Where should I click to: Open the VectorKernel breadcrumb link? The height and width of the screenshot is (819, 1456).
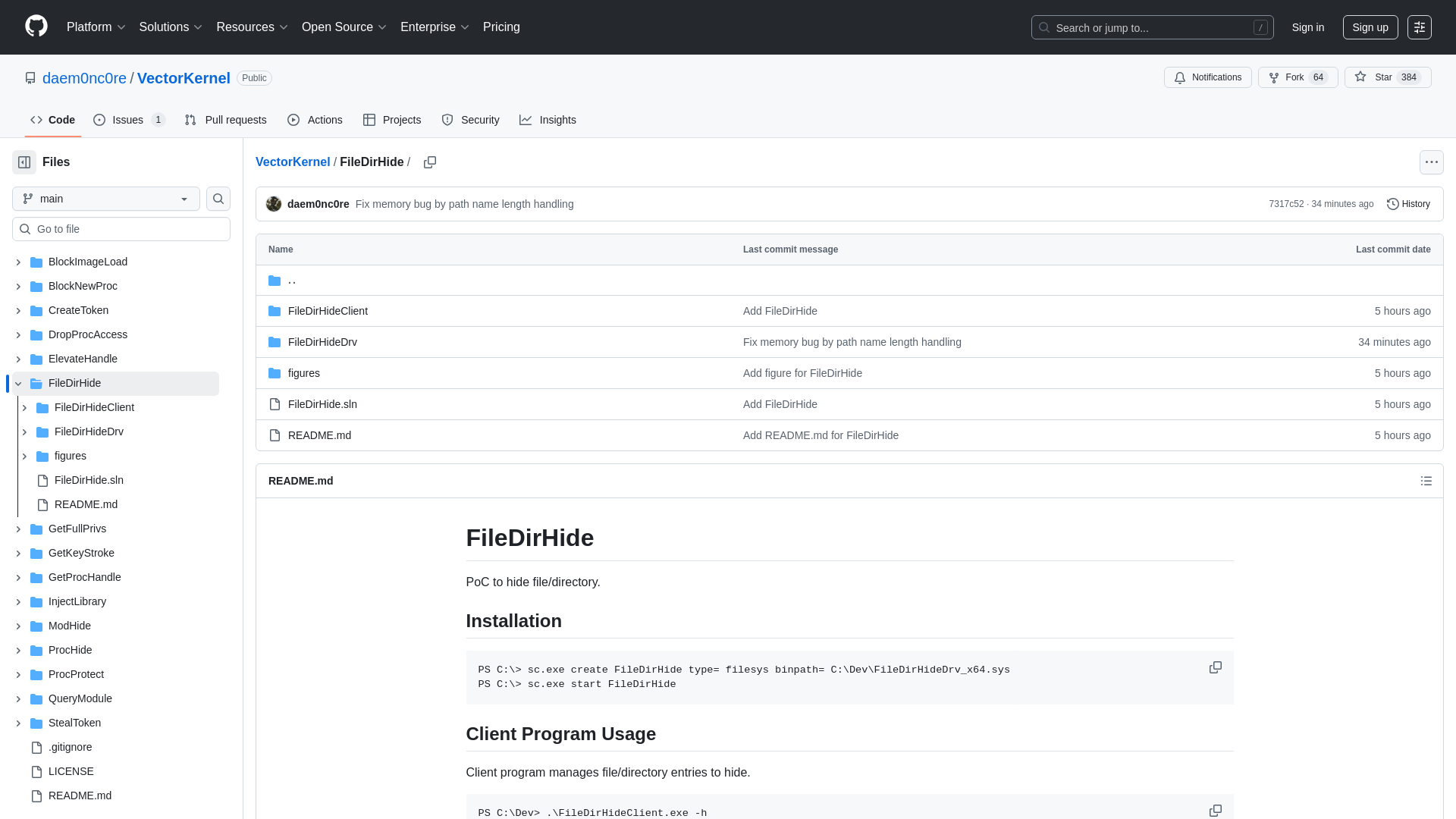coord(293,162)
